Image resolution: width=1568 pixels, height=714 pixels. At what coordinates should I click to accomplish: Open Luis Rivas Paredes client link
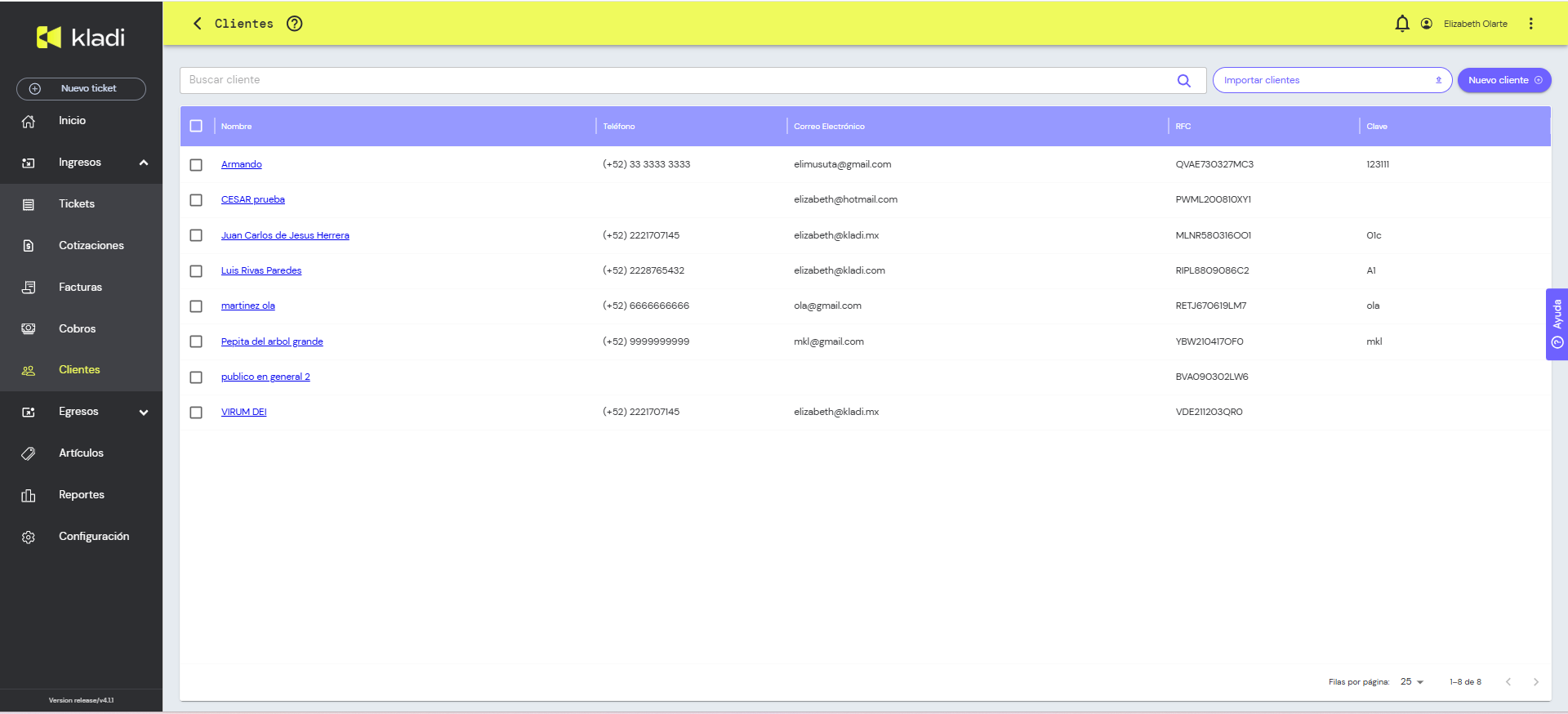tap(261, 270)
